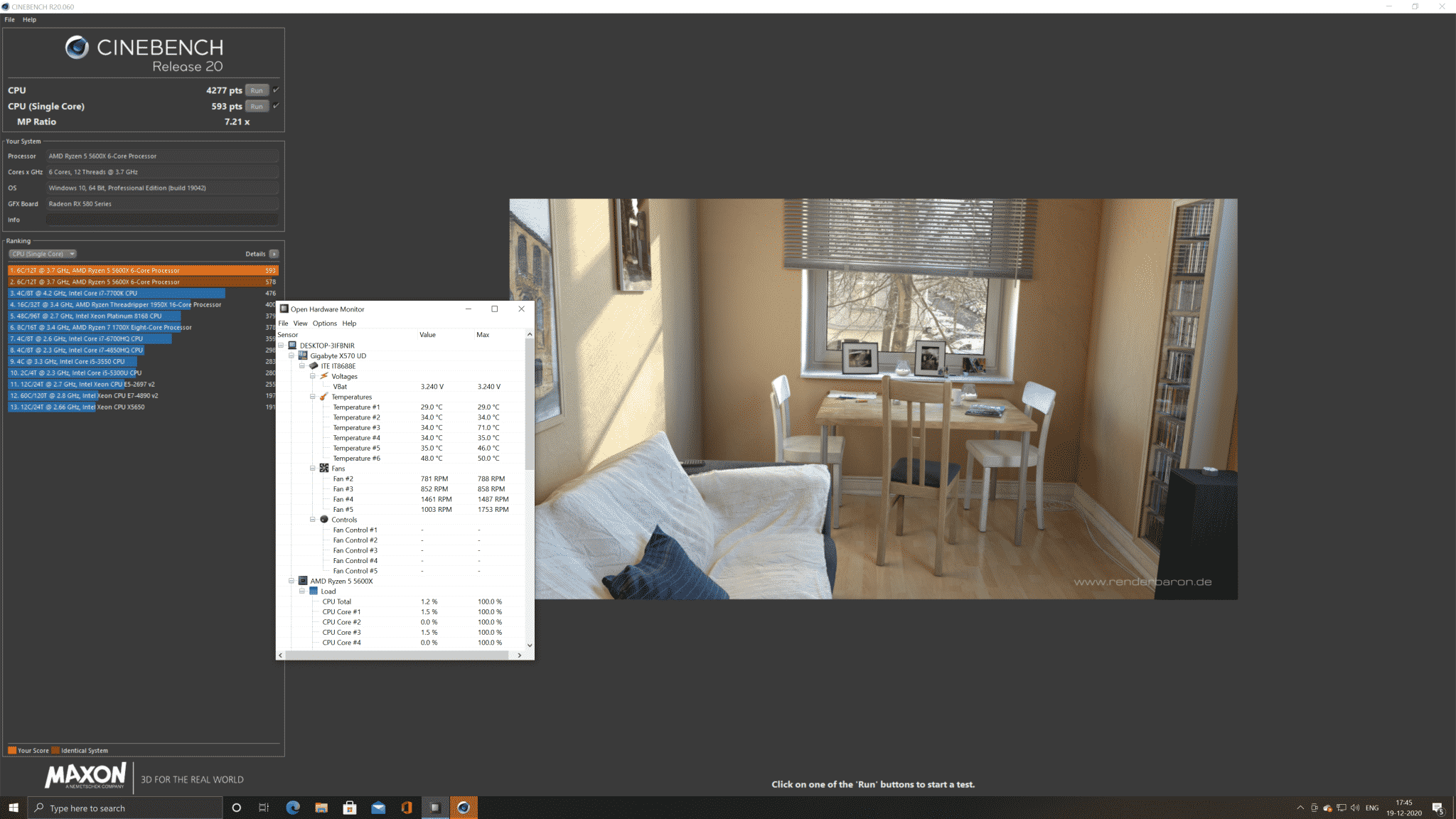This screenshot has height=819, width=1456.
Task: Toggle the CPU (Single Core) test checkbox
Action: pos(276,106)
